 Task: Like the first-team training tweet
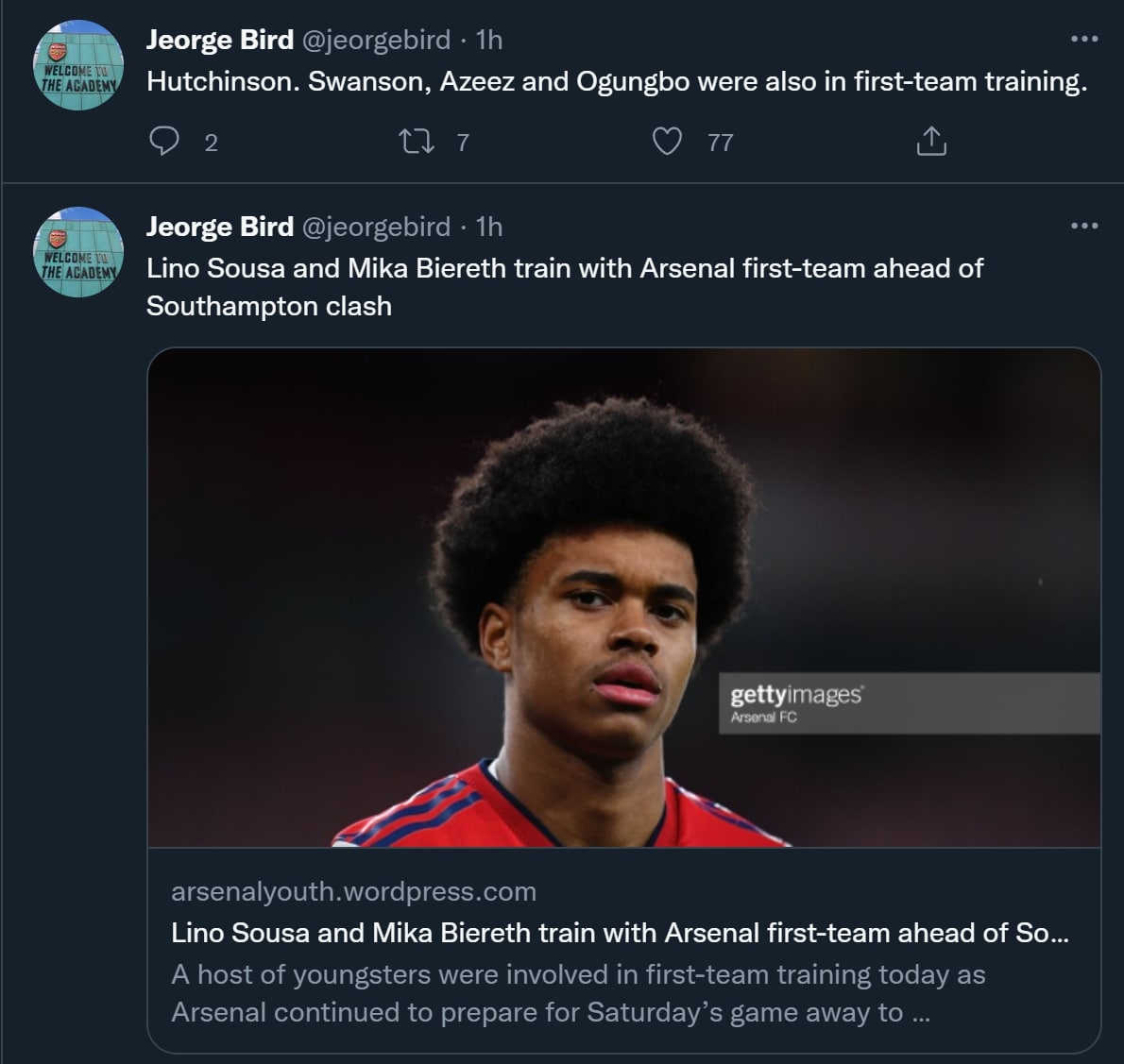[x=668, y=142]
